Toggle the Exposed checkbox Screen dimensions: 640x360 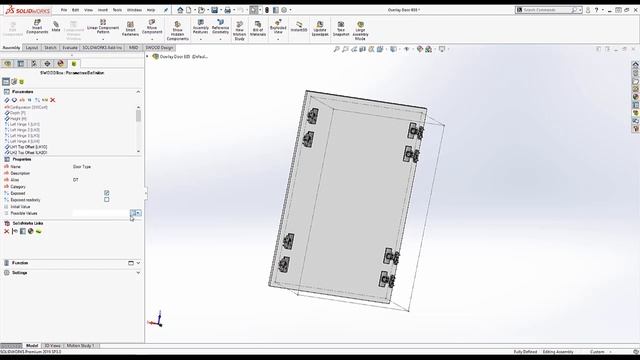pos(107,193)
